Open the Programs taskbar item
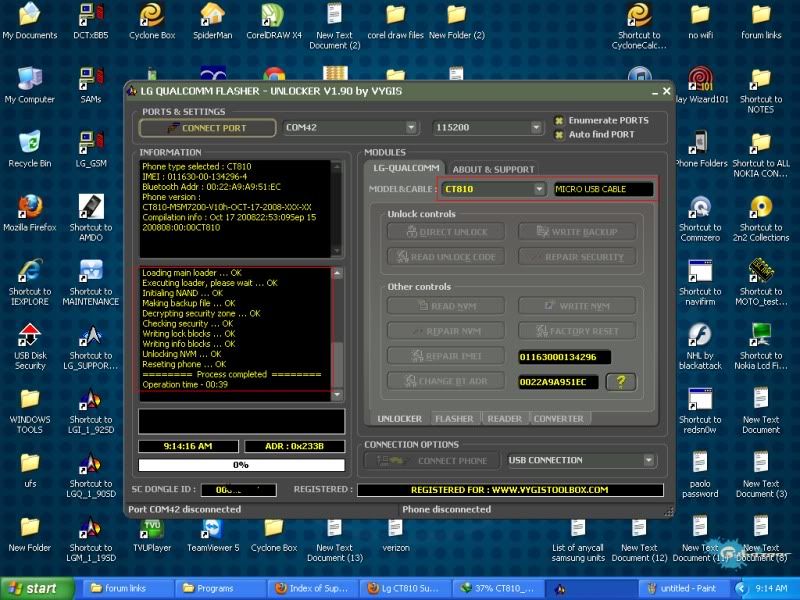Screen dimensions: 800x600 [219, 588]
